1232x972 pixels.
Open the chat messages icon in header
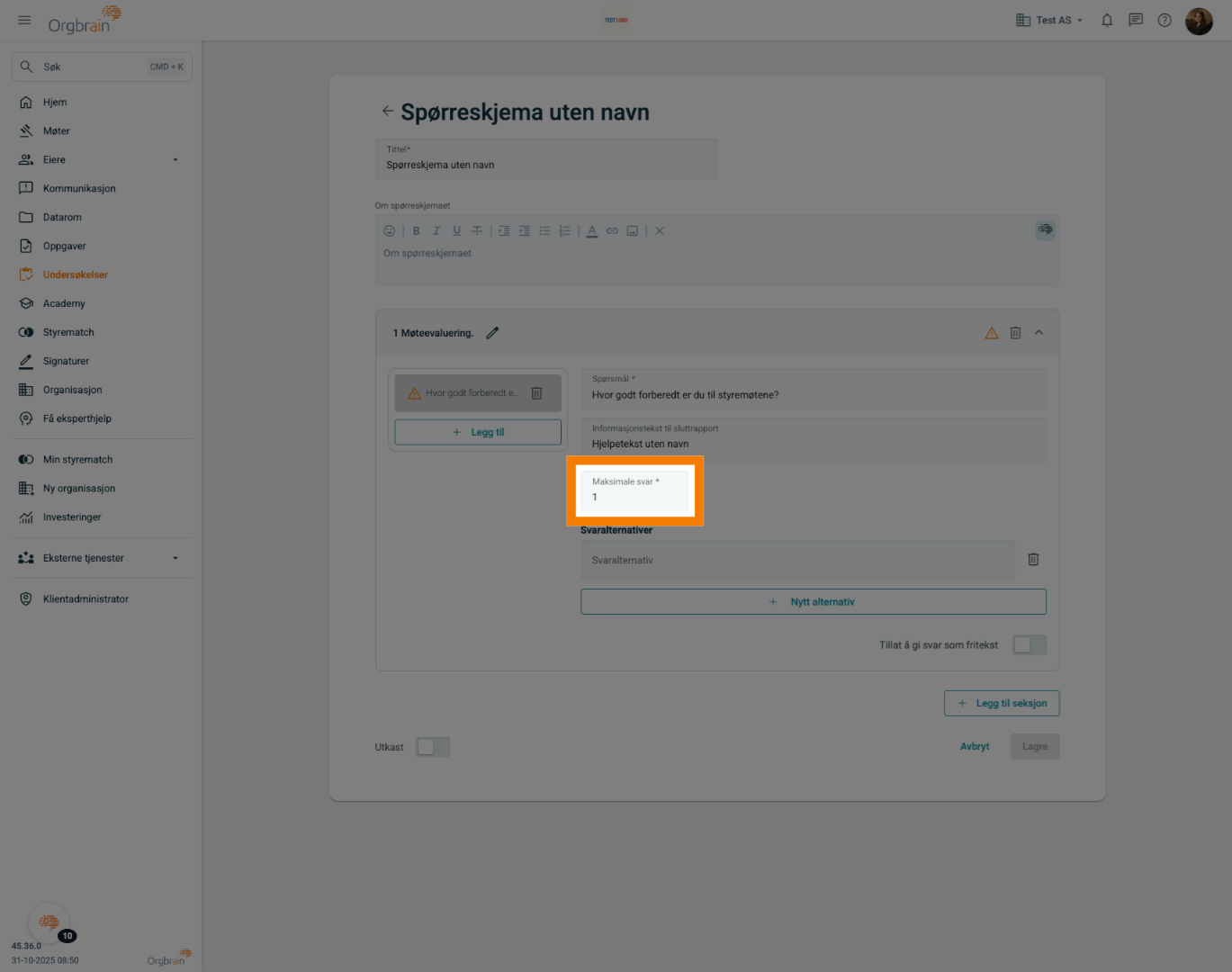1136,20
